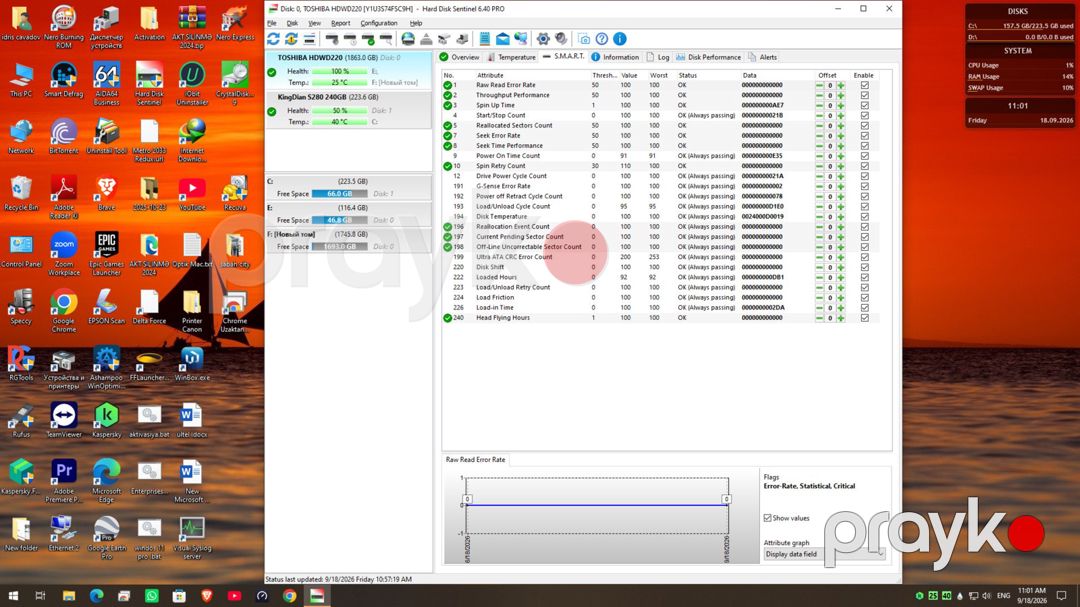Click the F: partition free space bar
Image resolution: width=1080 pixels, height=607 pixels.
pos(340,247)
